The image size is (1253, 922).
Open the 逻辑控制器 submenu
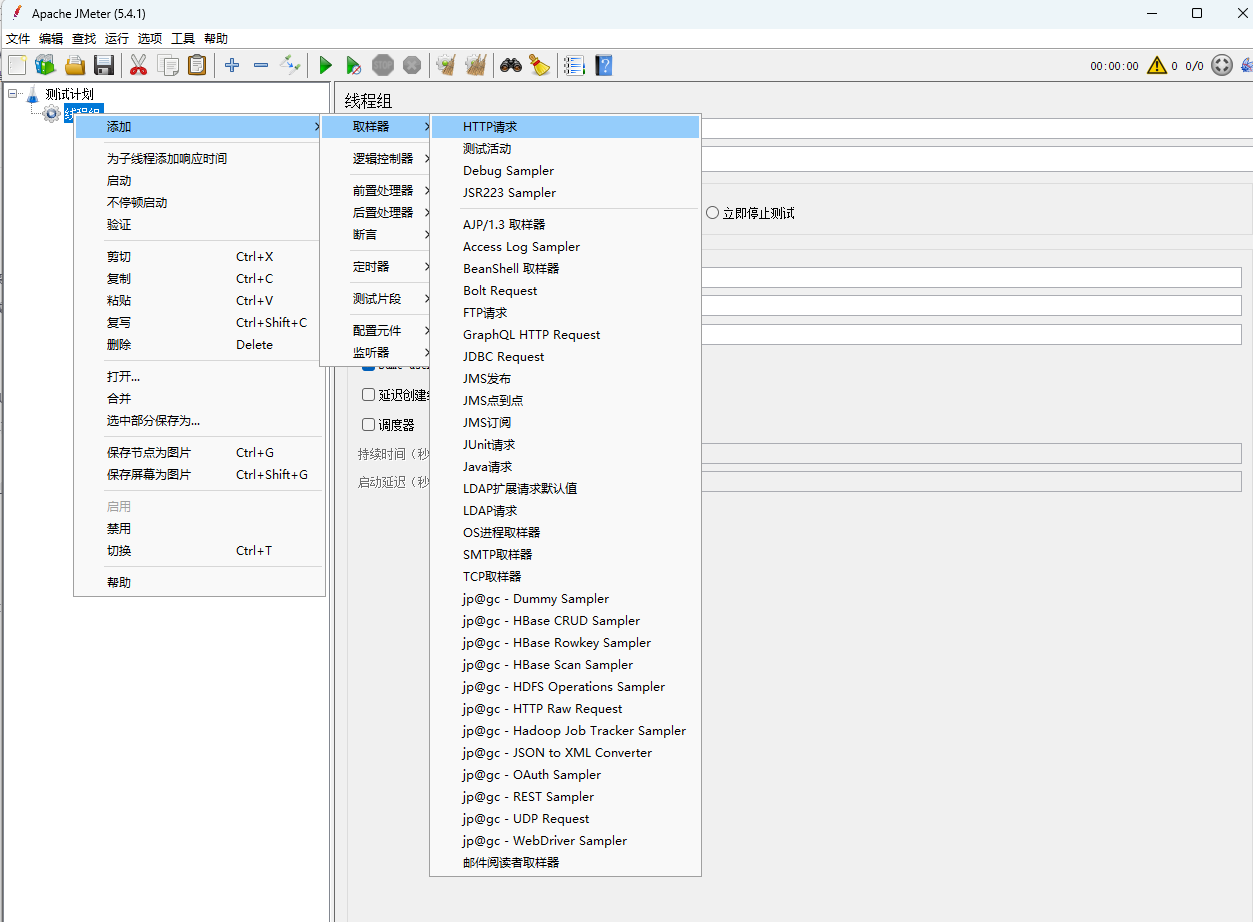375,158
